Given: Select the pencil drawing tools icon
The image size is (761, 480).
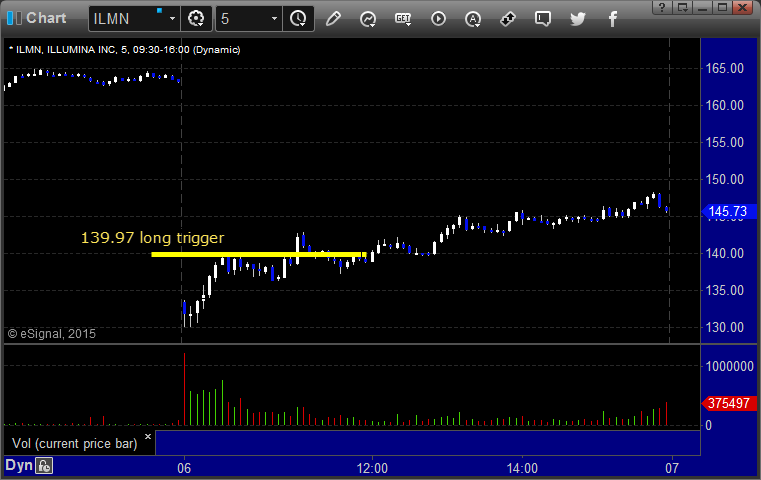Looking at the screenshot, I should (x=333, y=19).
